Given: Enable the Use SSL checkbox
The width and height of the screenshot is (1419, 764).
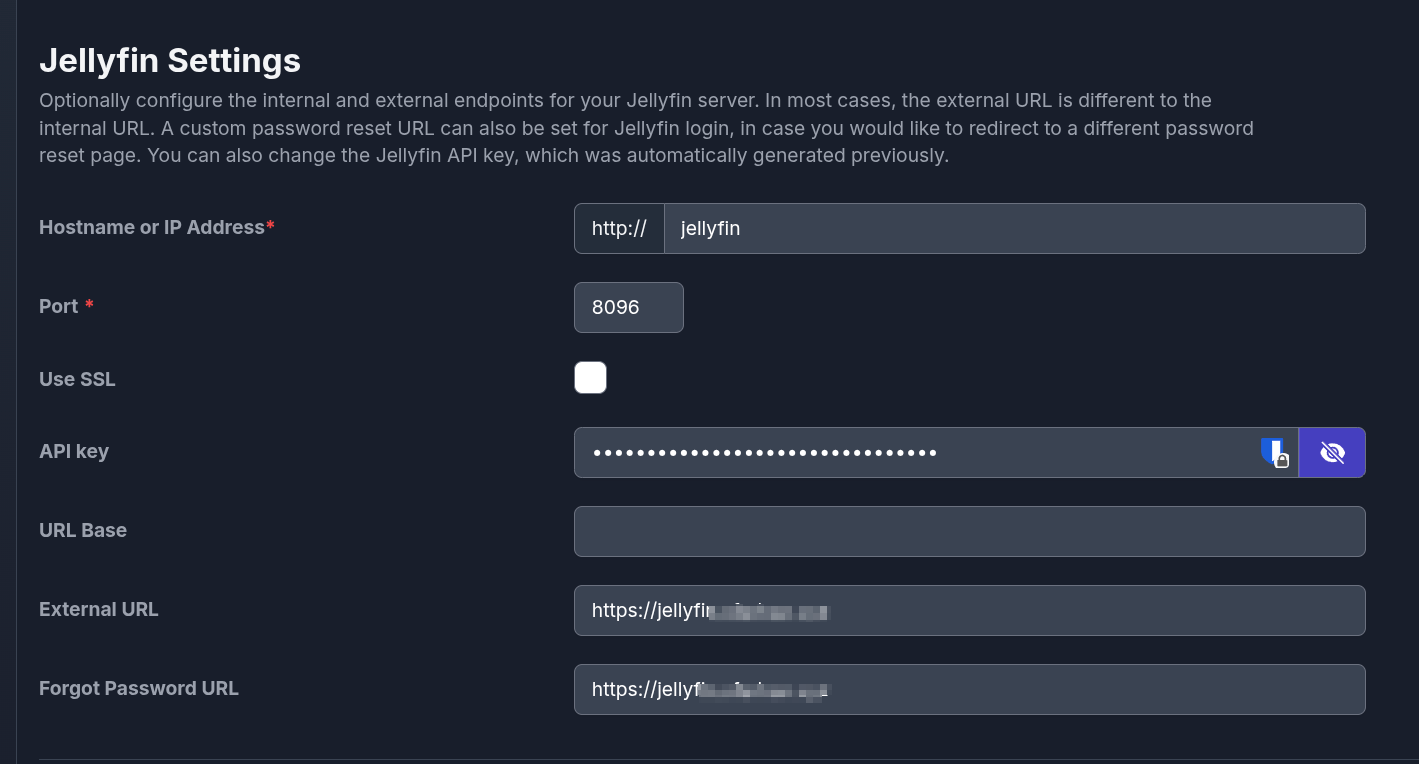Looking at the screenshot, I should 590,378.
